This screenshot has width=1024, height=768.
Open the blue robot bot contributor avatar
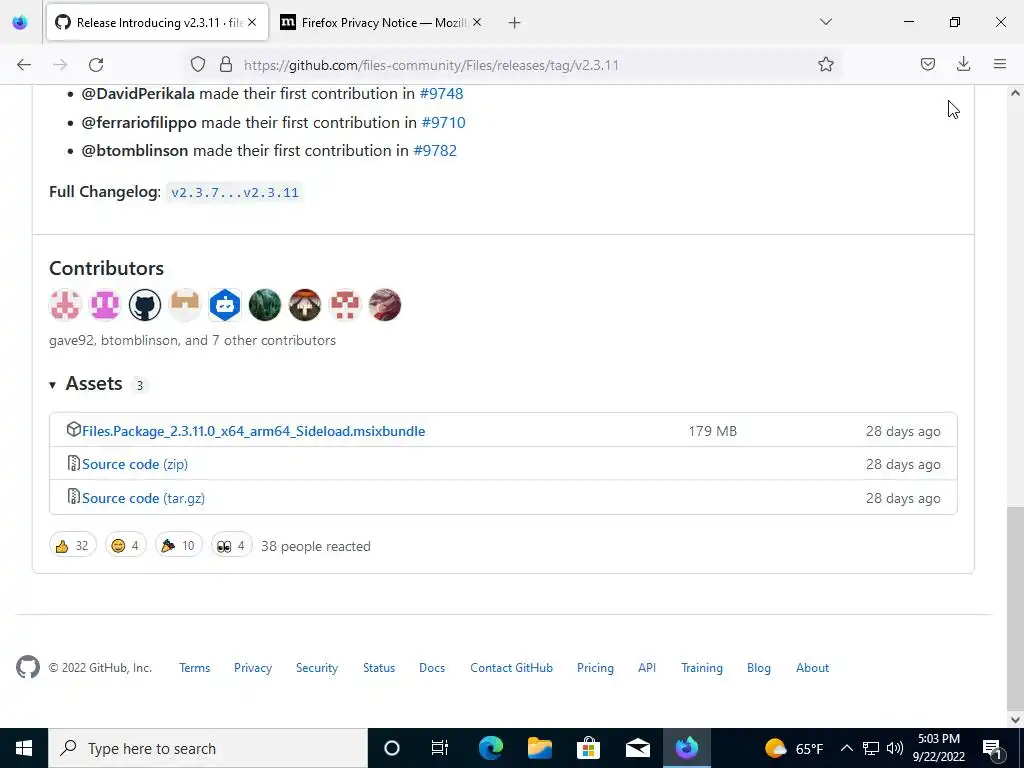(225, 305)
